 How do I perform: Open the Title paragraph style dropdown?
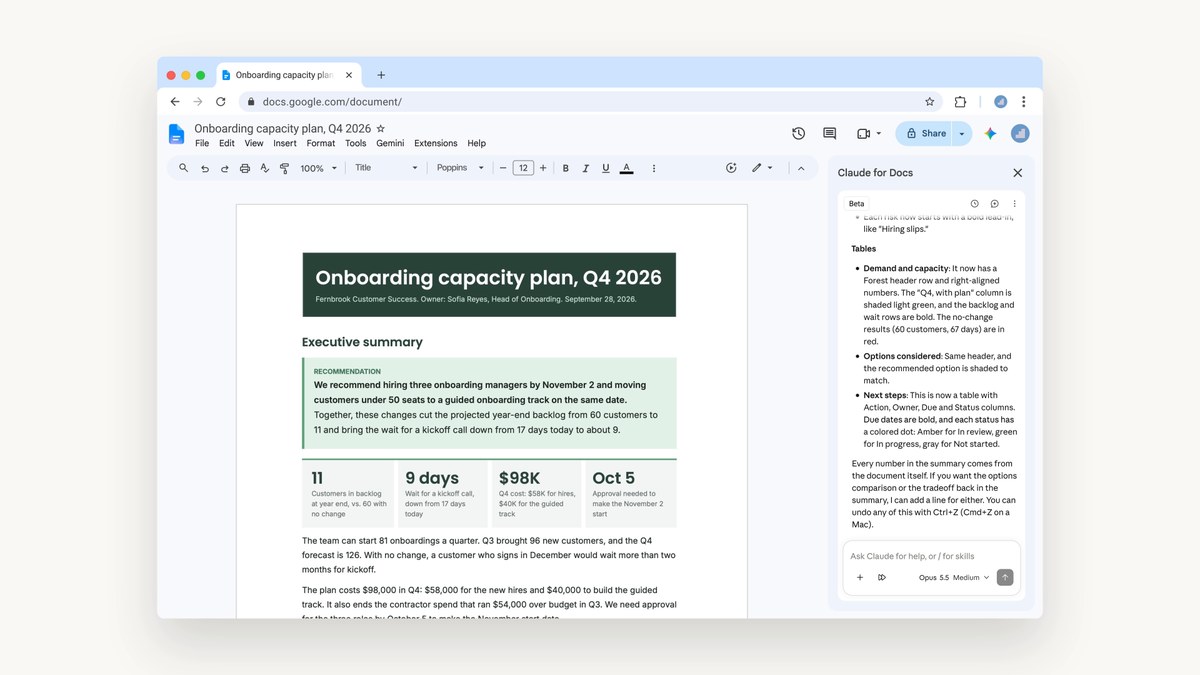pyautogui.click(x=386, y=168)
